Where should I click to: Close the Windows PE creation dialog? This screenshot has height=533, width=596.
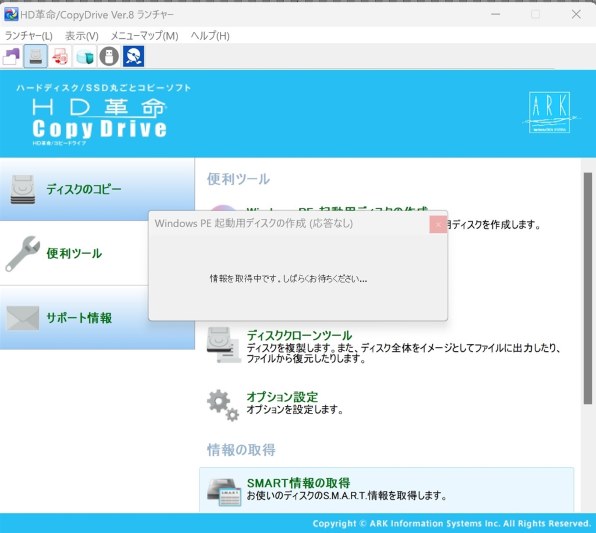(438, 224)
